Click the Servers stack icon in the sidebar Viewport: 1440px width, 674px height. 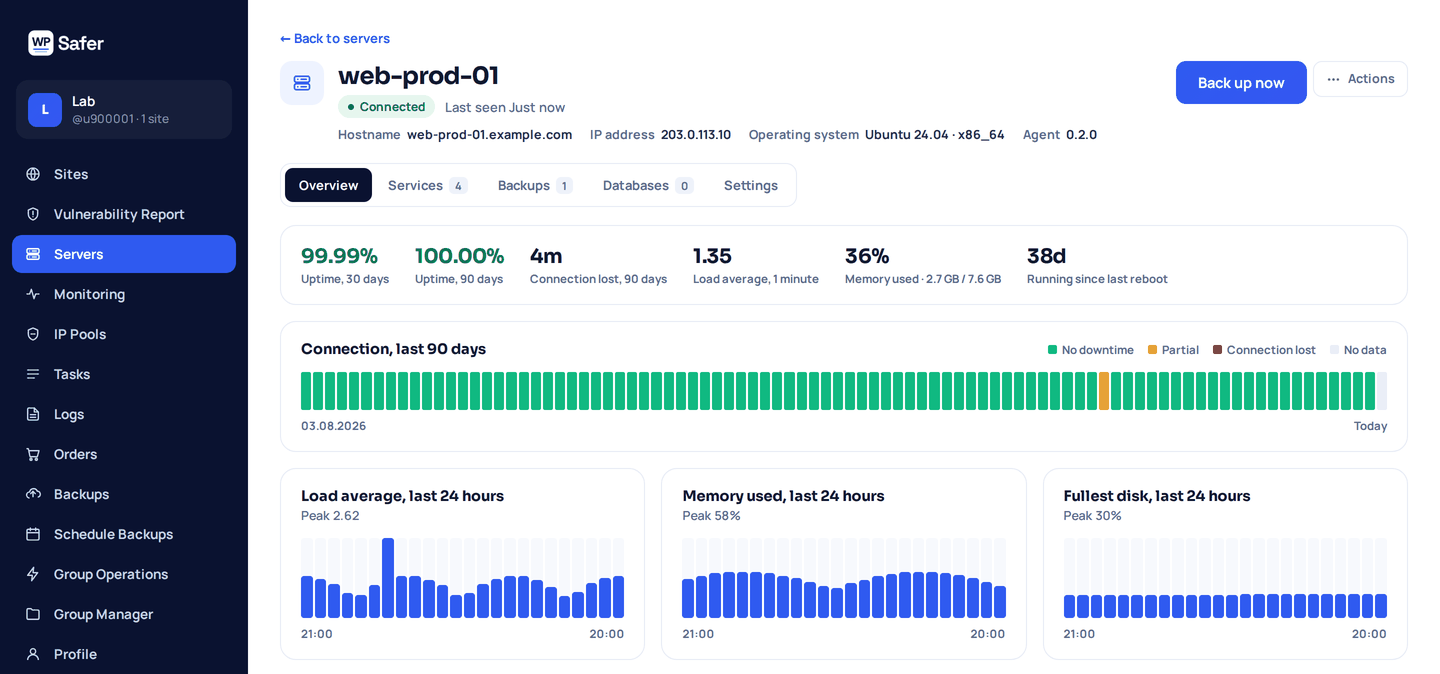pyautogui.click(x=33, y=254)
